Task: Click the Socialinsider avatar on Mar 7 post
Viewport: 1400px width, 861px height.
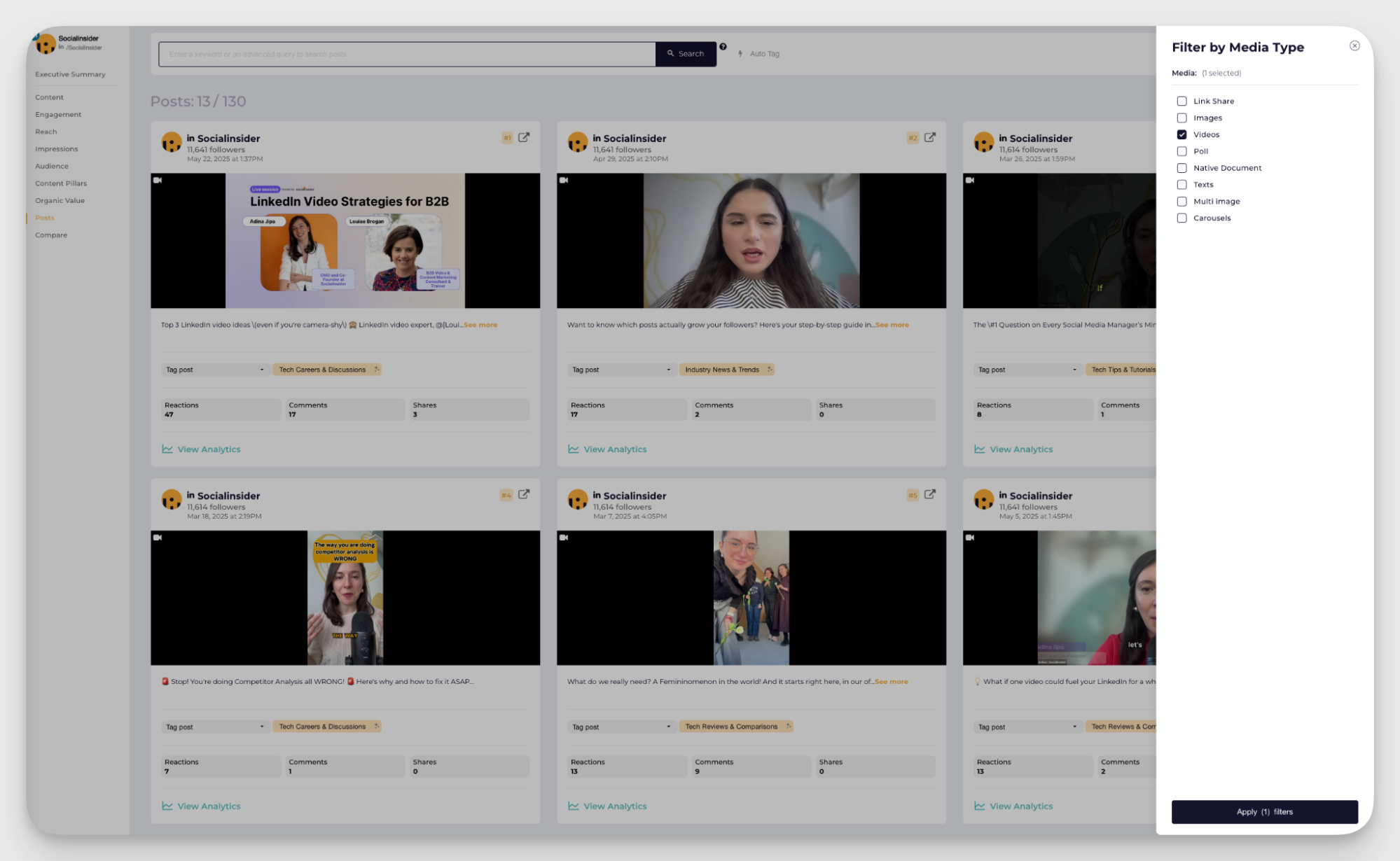Action: tap(578, 499)
